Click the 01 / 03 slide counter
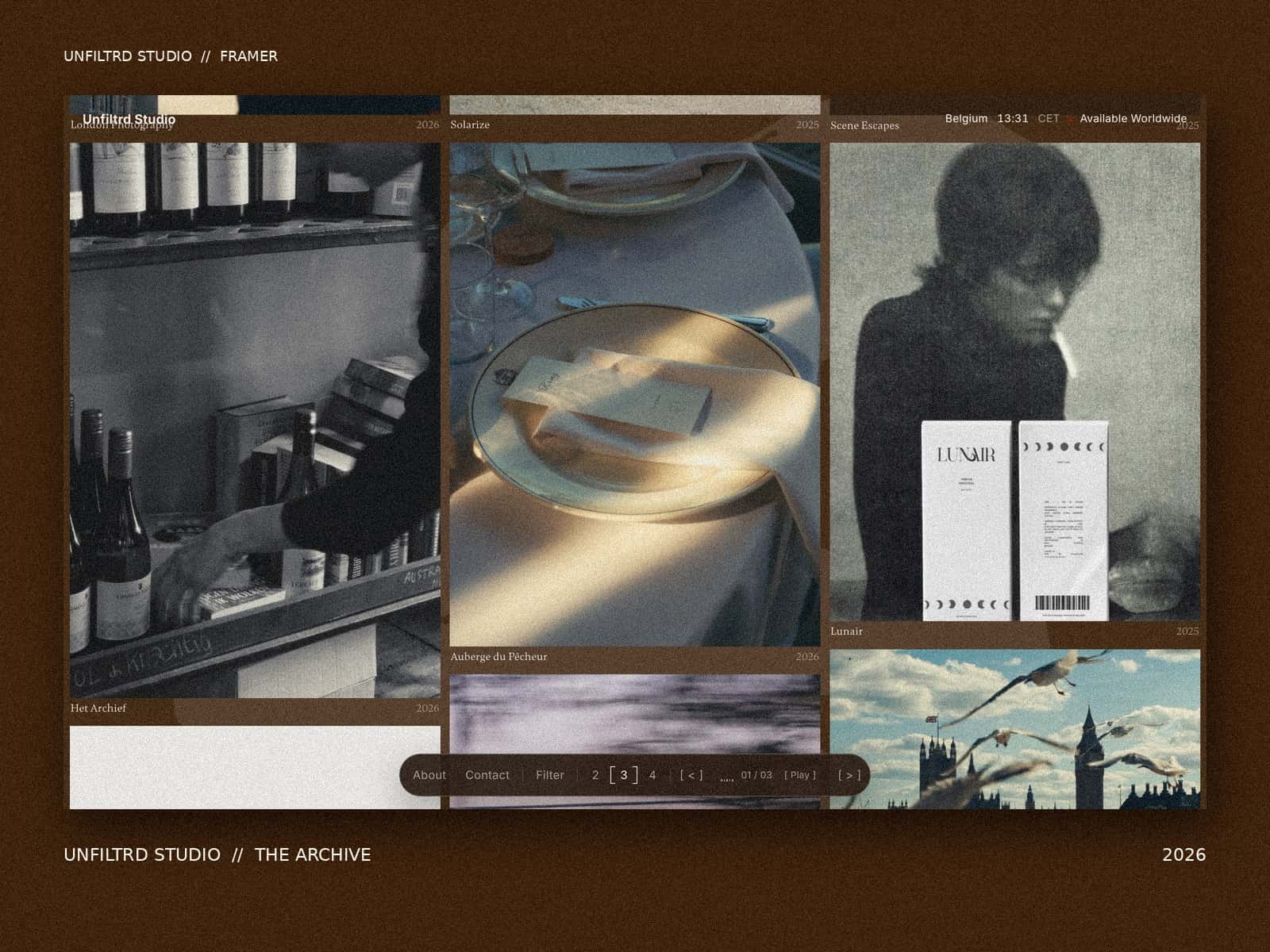The height and width of the screenshot is (952, 1270). pos(756,775)
